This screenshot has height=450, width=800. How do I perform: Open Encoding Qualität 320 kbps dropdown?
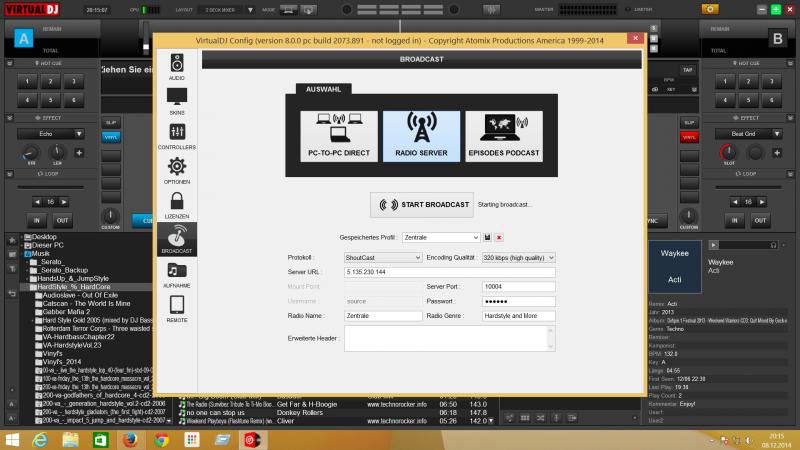pos(518,258)
